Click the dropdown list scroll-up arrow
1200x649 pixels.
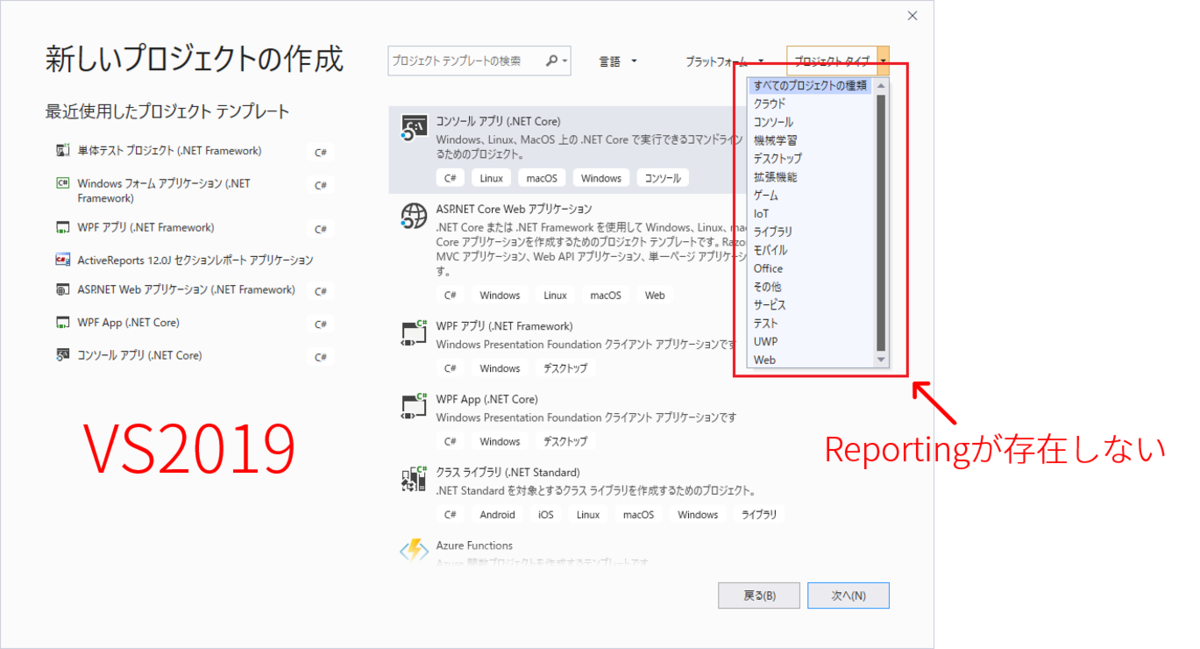pos(881,86)
